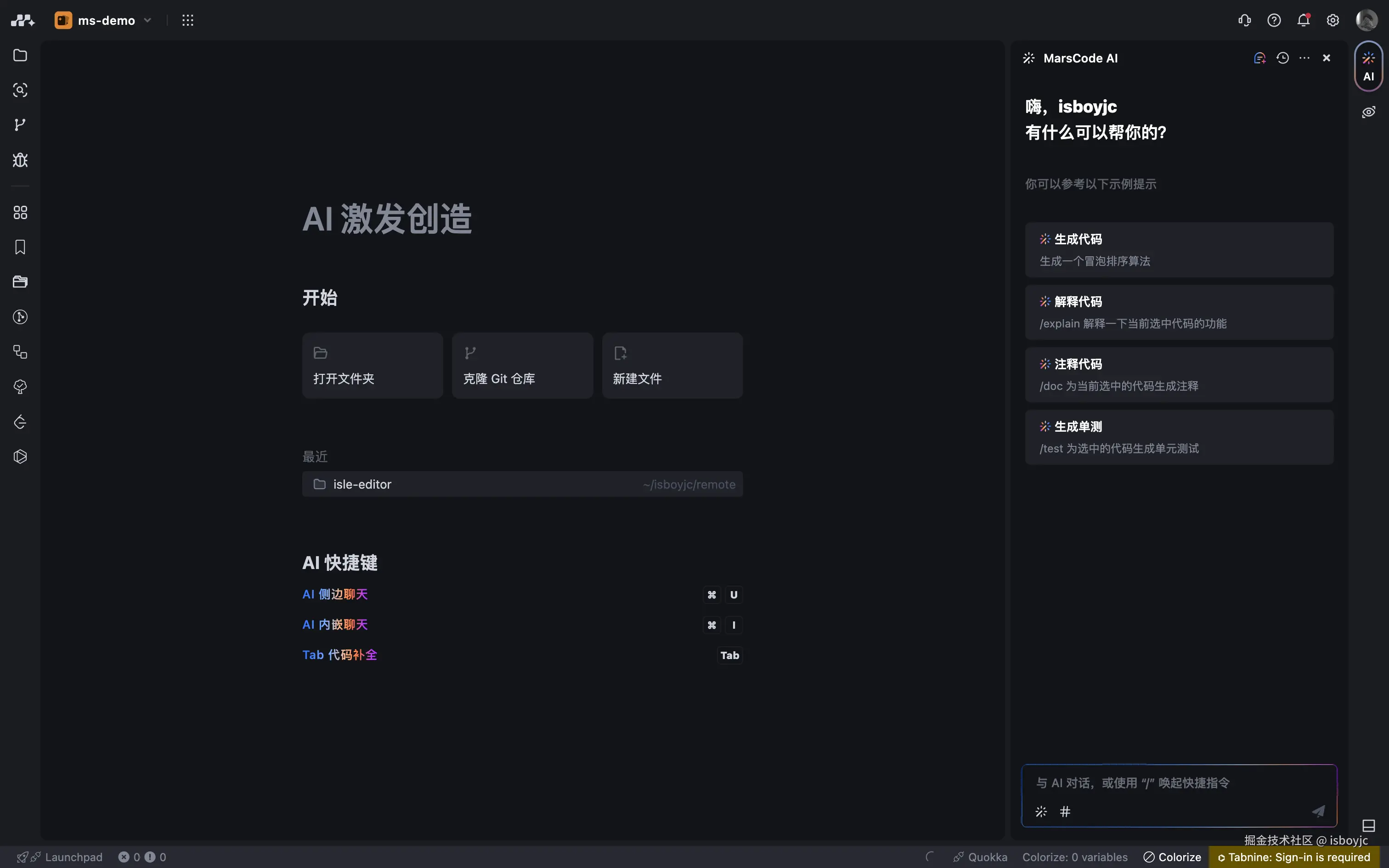Viewport: 1389px width, 868px height.
Task: Click Tabnine sign-in status item
Action: 1294,857
